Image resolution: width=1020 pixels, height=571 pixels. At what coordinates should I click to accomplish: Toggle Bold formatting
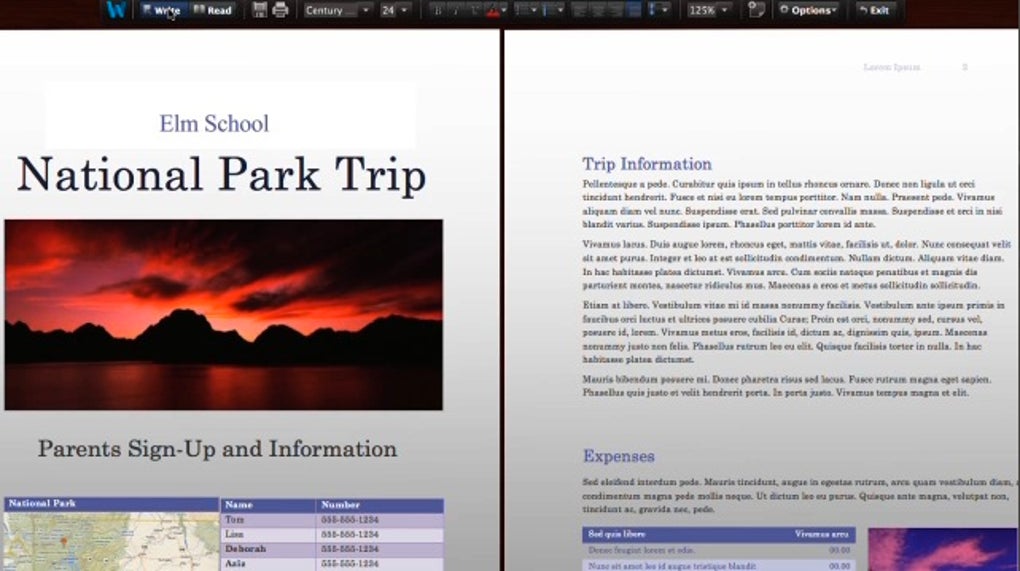438,10
